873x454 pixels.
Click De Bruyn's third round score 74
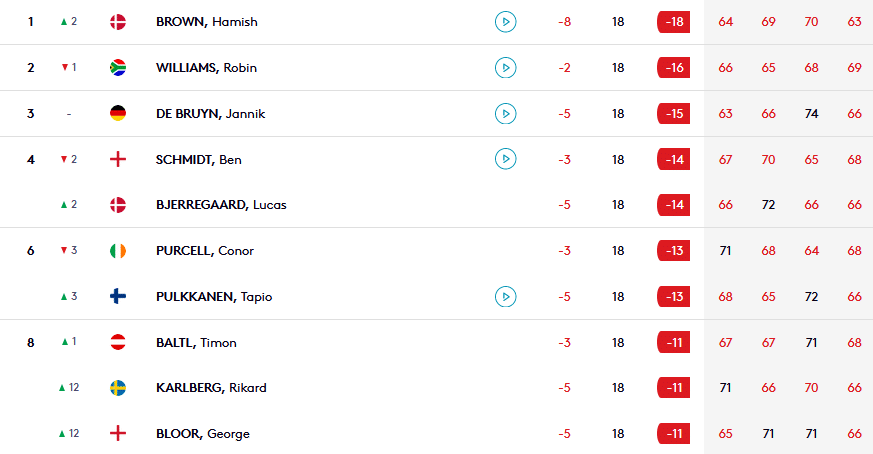click(811, 114)
